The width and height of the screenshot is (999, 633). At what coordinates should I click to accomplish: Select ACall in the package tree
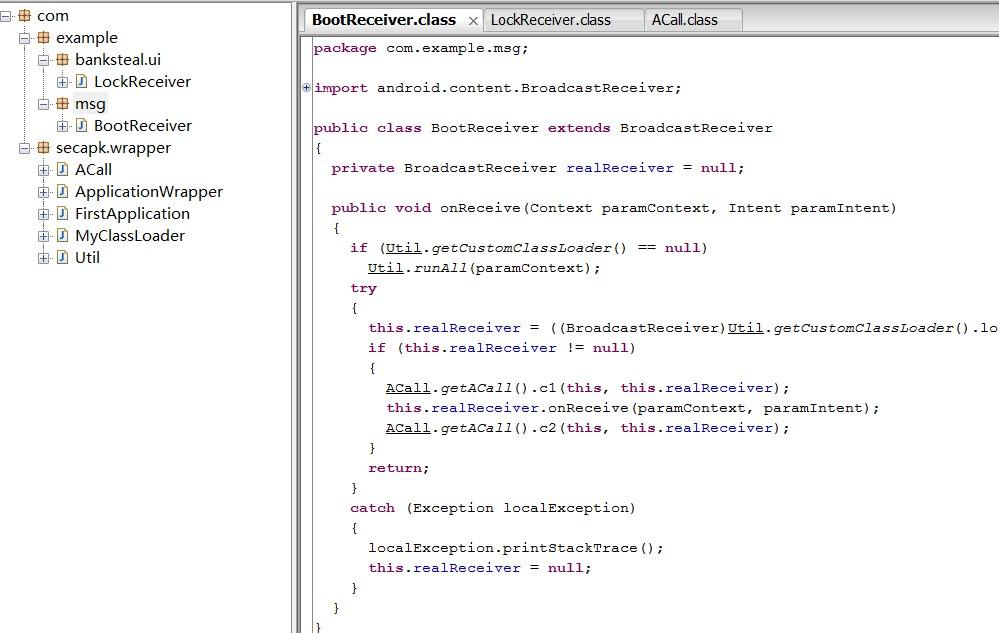(x=94, y=170)
